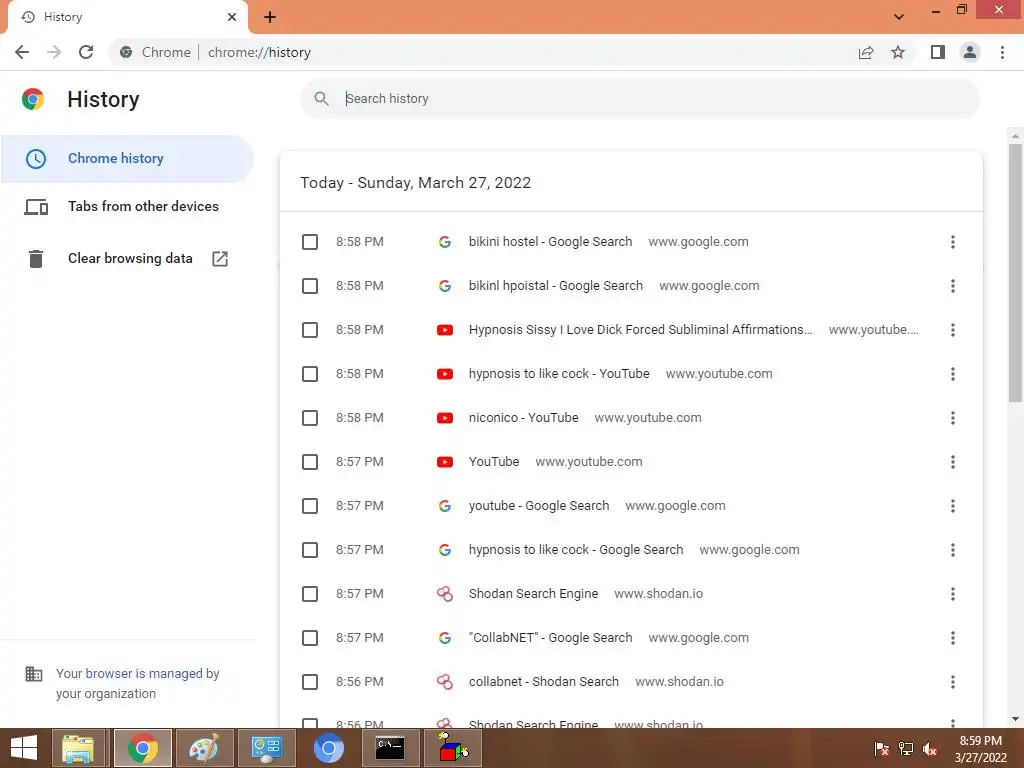This screenshot has height=768, width=1024.
Task: Click the "www.shodan.io" domain of collabnet entry
Action: click(679, 682)
